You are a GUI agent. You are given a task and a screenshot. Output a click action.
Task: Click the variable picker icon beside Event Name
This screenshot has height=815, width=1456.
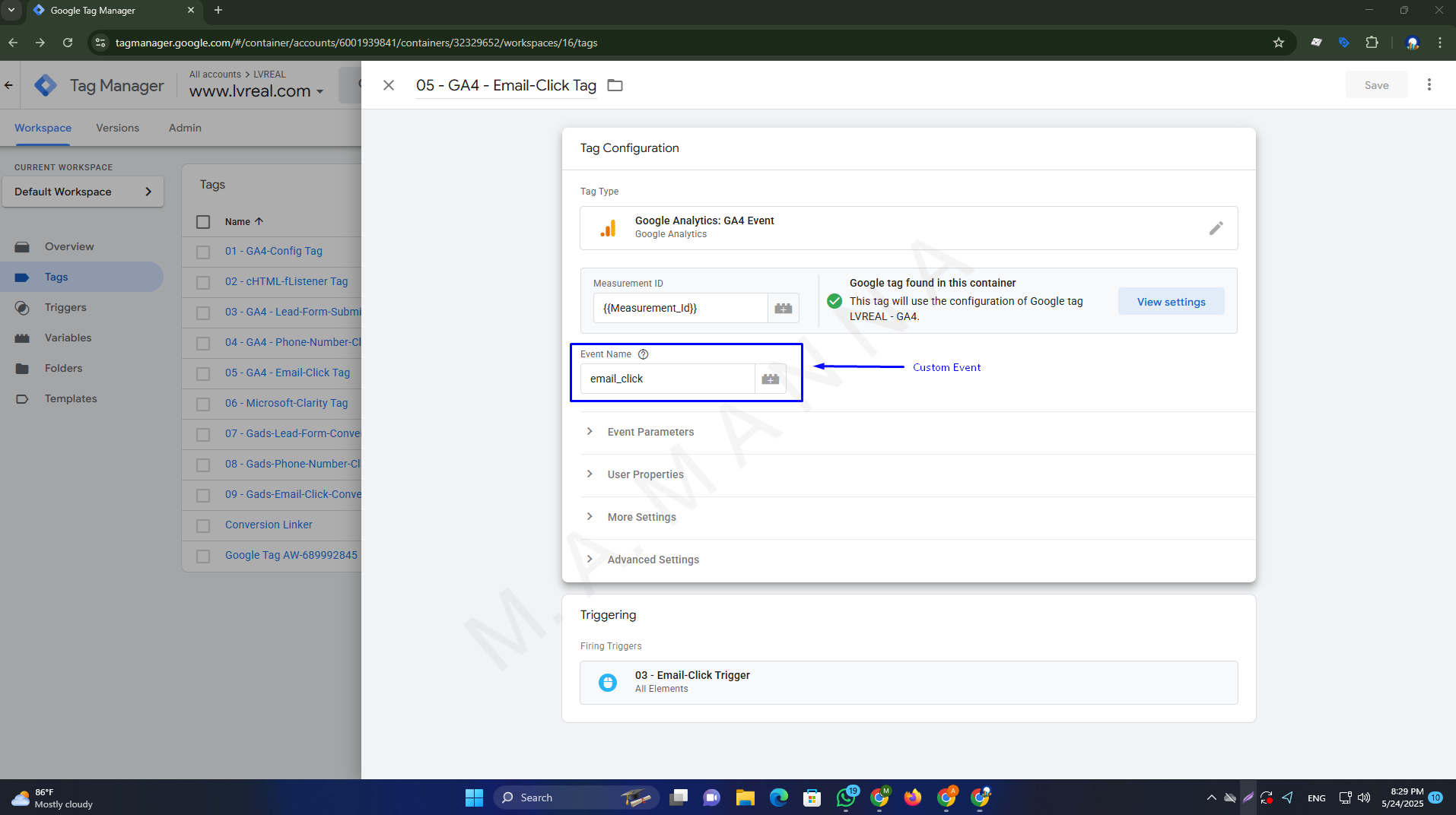coord(770,379)
